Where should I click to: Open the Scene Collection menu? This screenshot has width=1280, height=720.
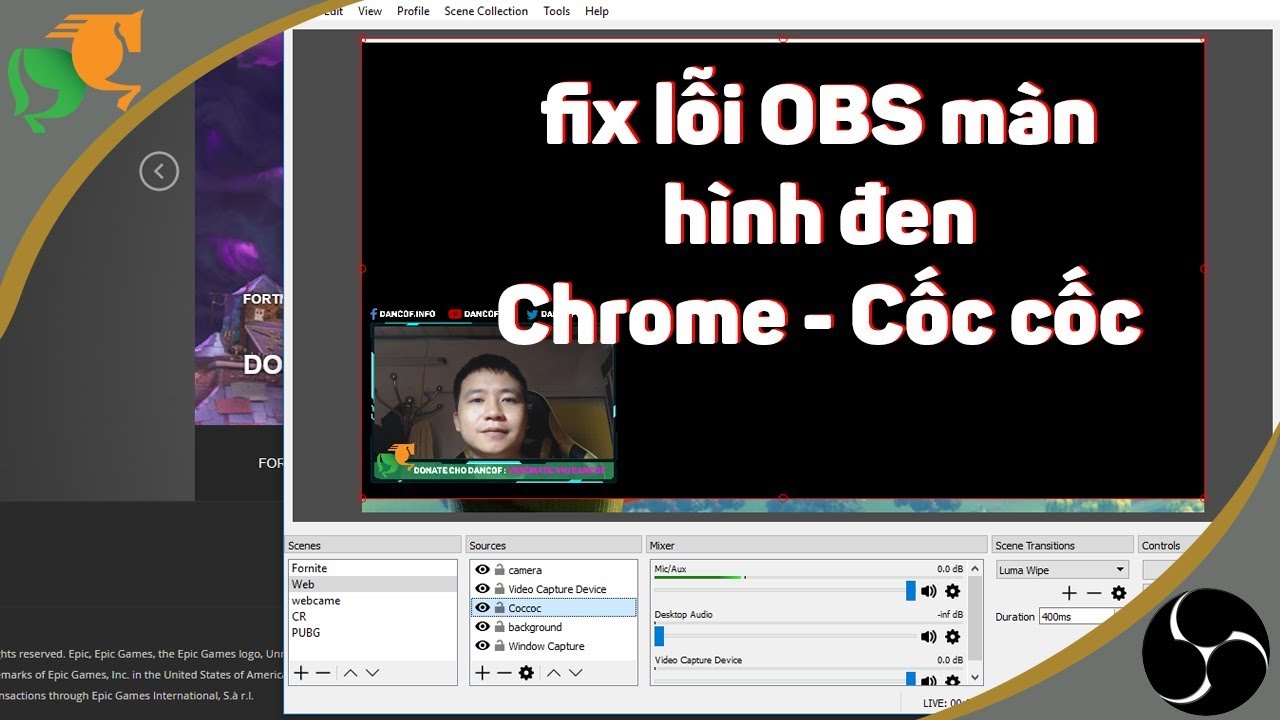(486, 11)
